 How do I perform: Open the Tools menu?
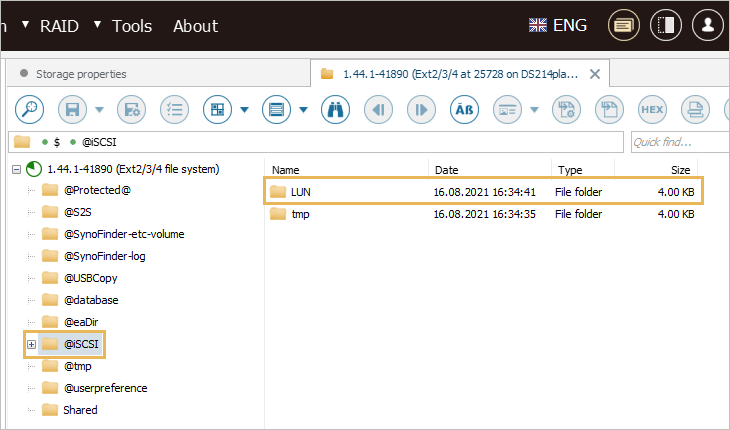[x=132, y=26]
